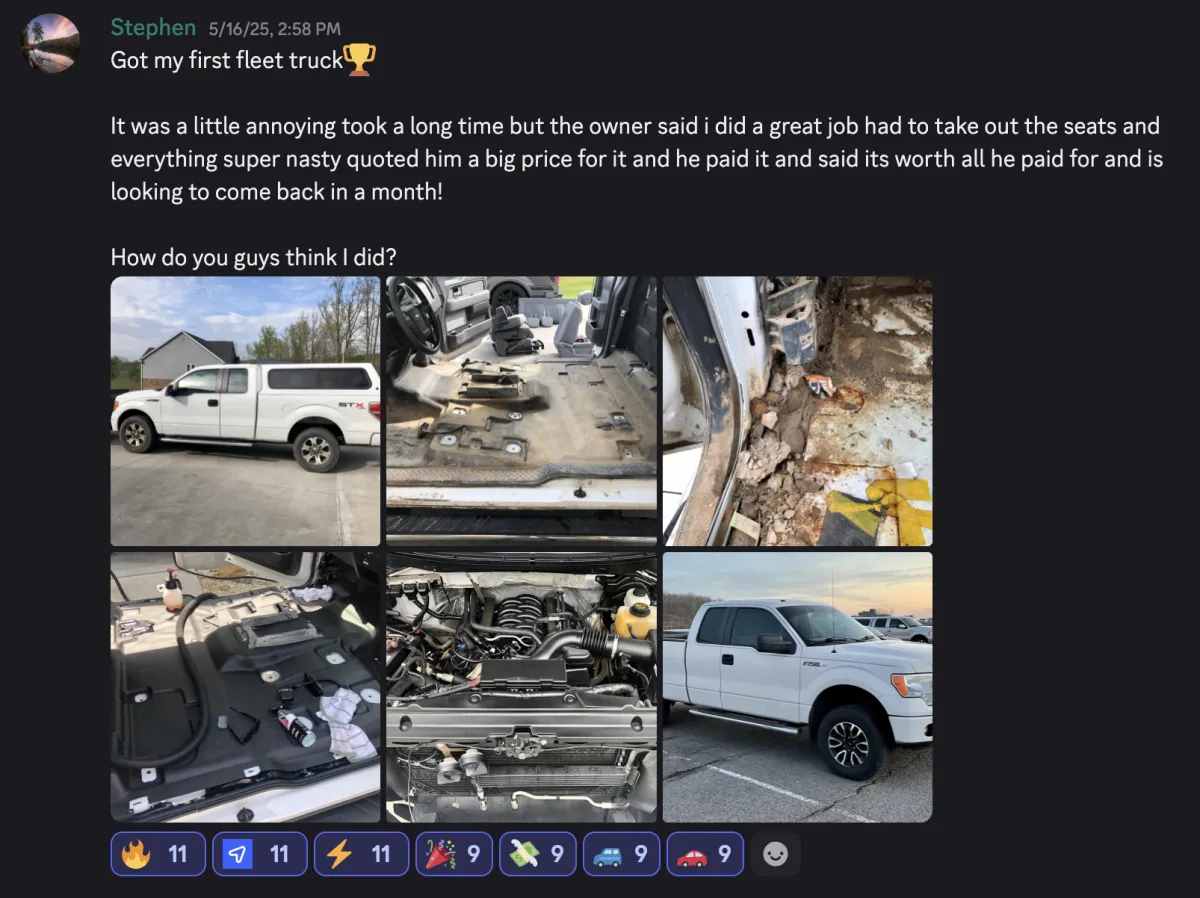Open the stripped dirty truck floor photo

[x=521, y=411]
